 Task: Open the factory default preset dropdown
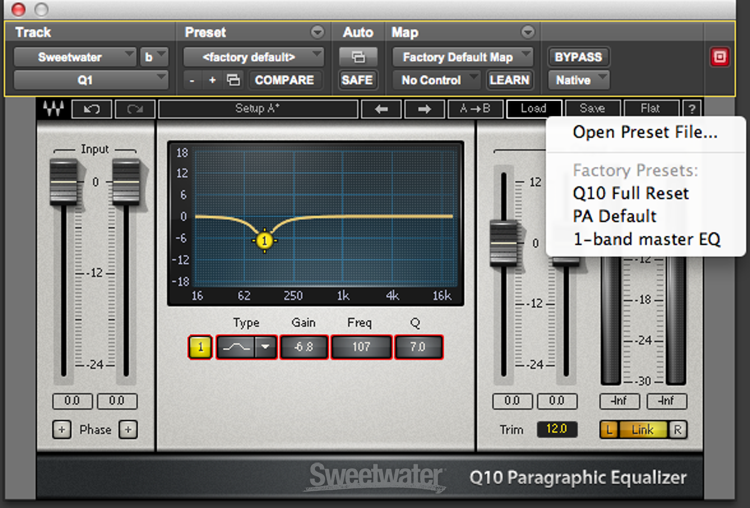coord(254,57)
